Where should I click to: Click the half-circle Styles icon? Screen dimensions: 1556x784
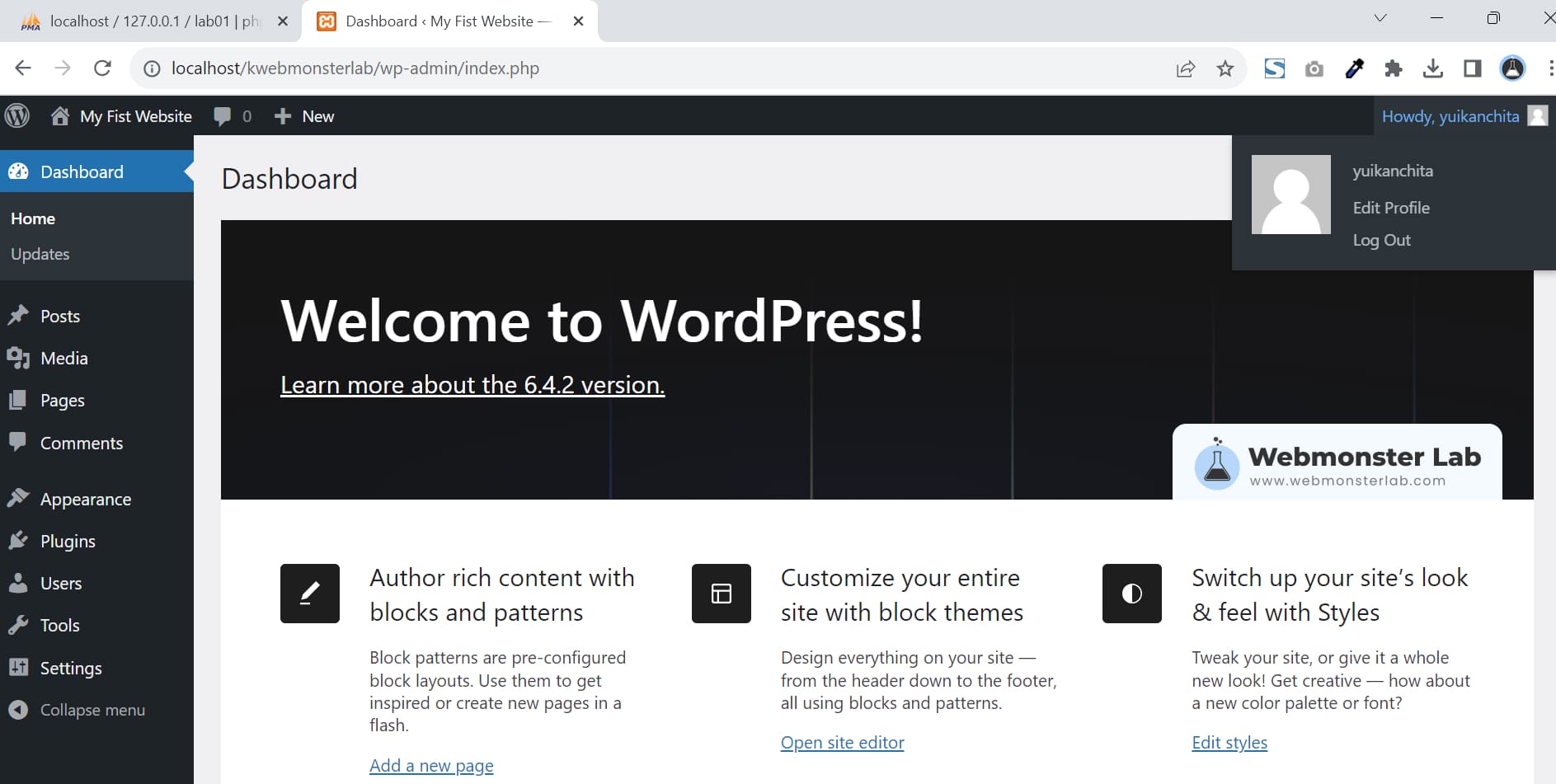click(1132, 594)
